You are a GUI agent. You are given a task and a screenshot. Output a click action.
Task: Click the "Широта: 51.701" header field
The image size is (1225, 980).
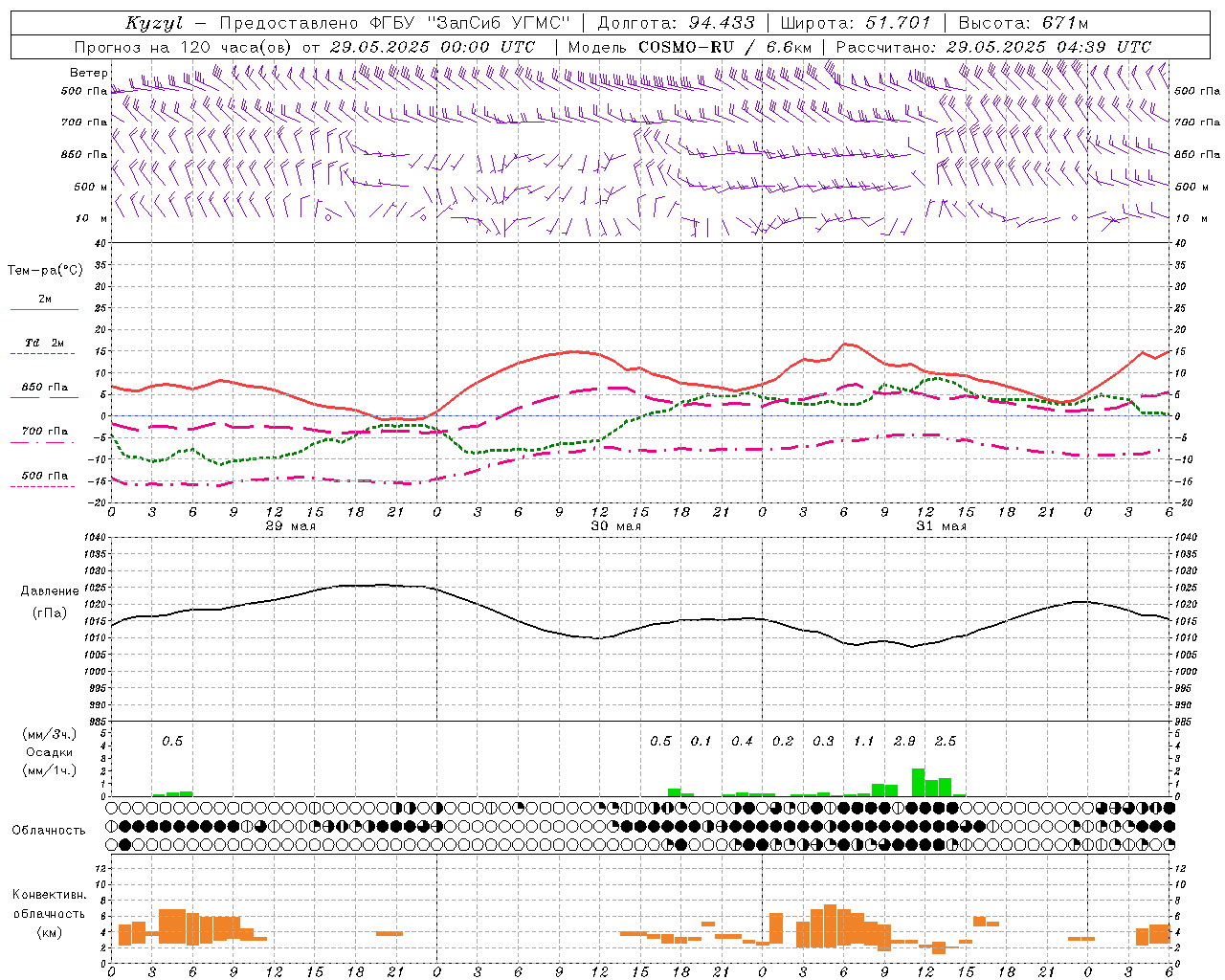[x=855, y=23]
